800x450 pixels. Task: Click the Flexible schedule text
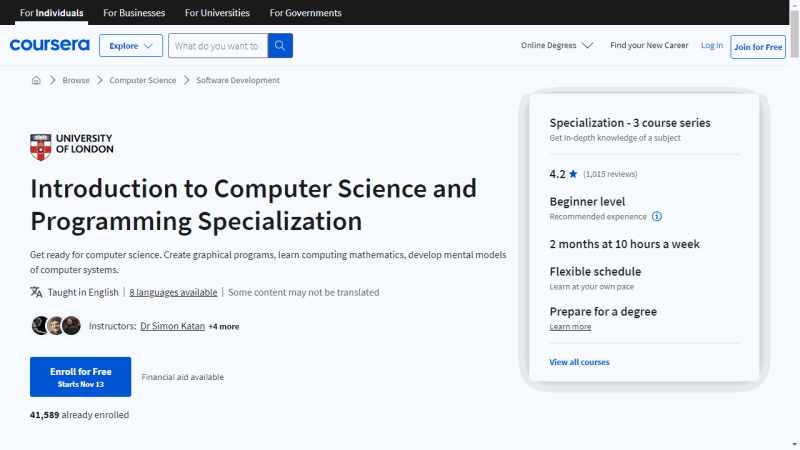click(x=595, y=271)
